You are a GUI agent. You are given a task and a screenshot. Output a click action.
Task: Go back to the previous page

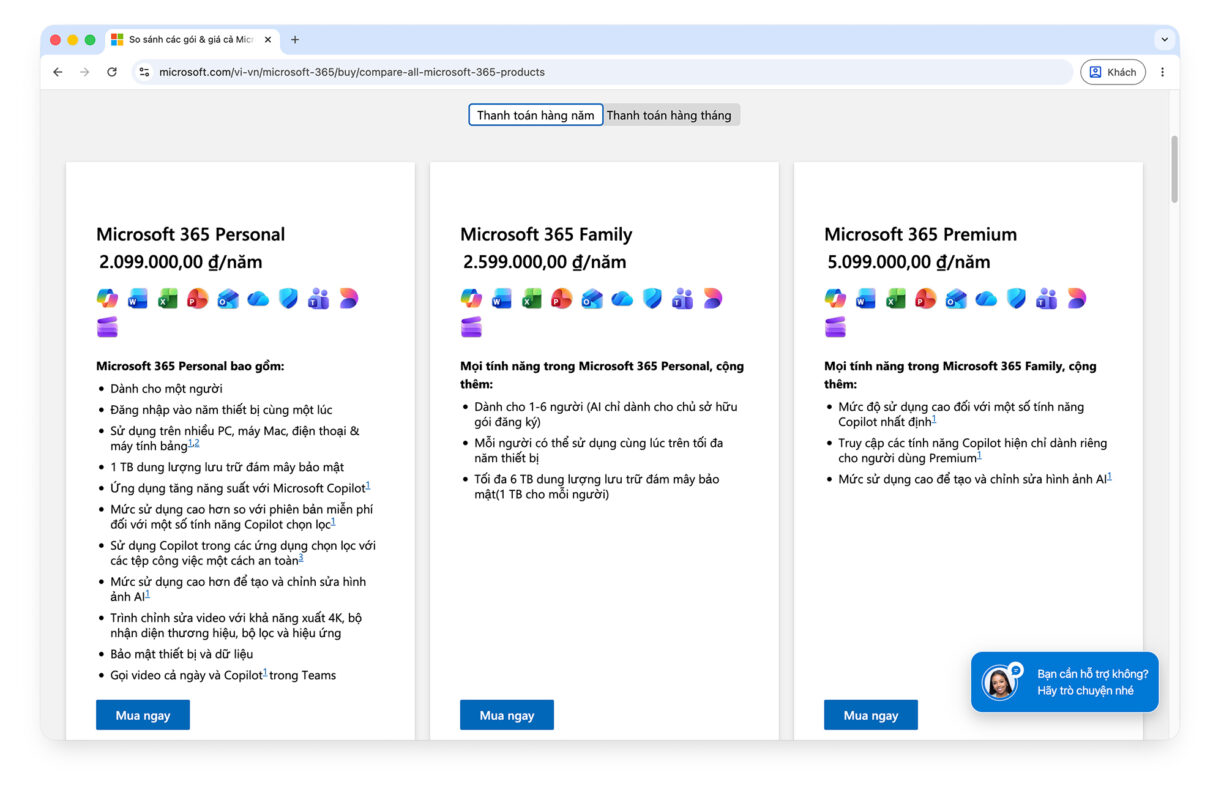[58, 72]
